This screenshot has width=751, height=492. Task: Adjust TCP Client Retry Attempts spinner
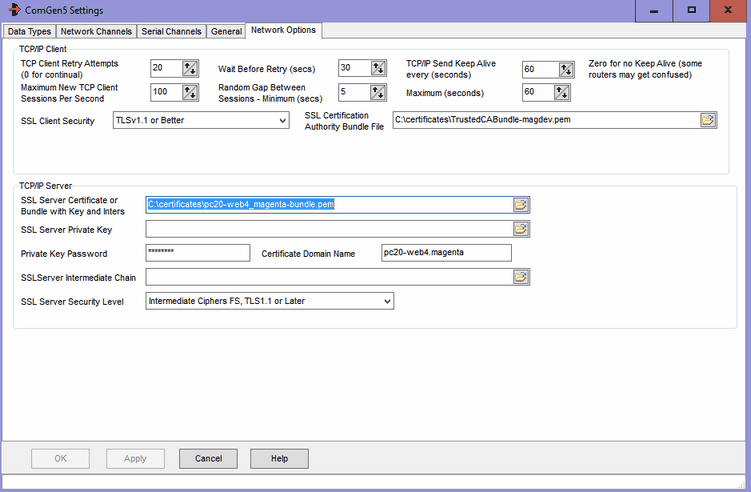tap(190, 68)
